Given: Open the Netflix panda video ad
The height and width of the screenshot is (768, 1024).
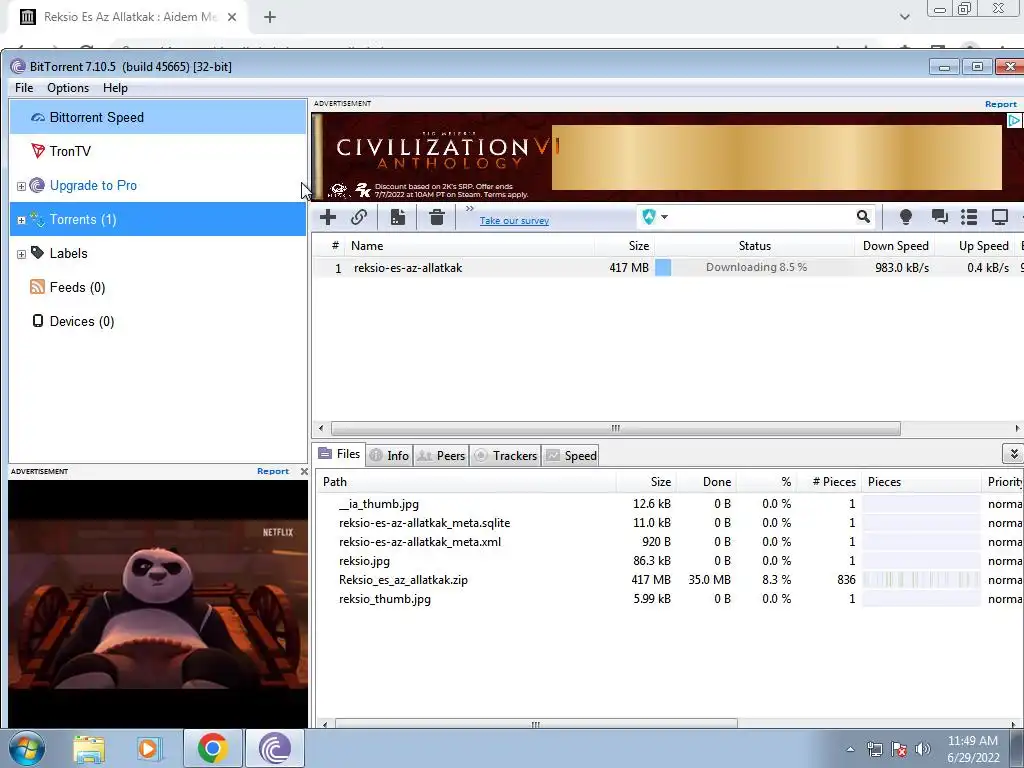Looking at the screenshot, I should pyautogui.click(x=158, y=604).
